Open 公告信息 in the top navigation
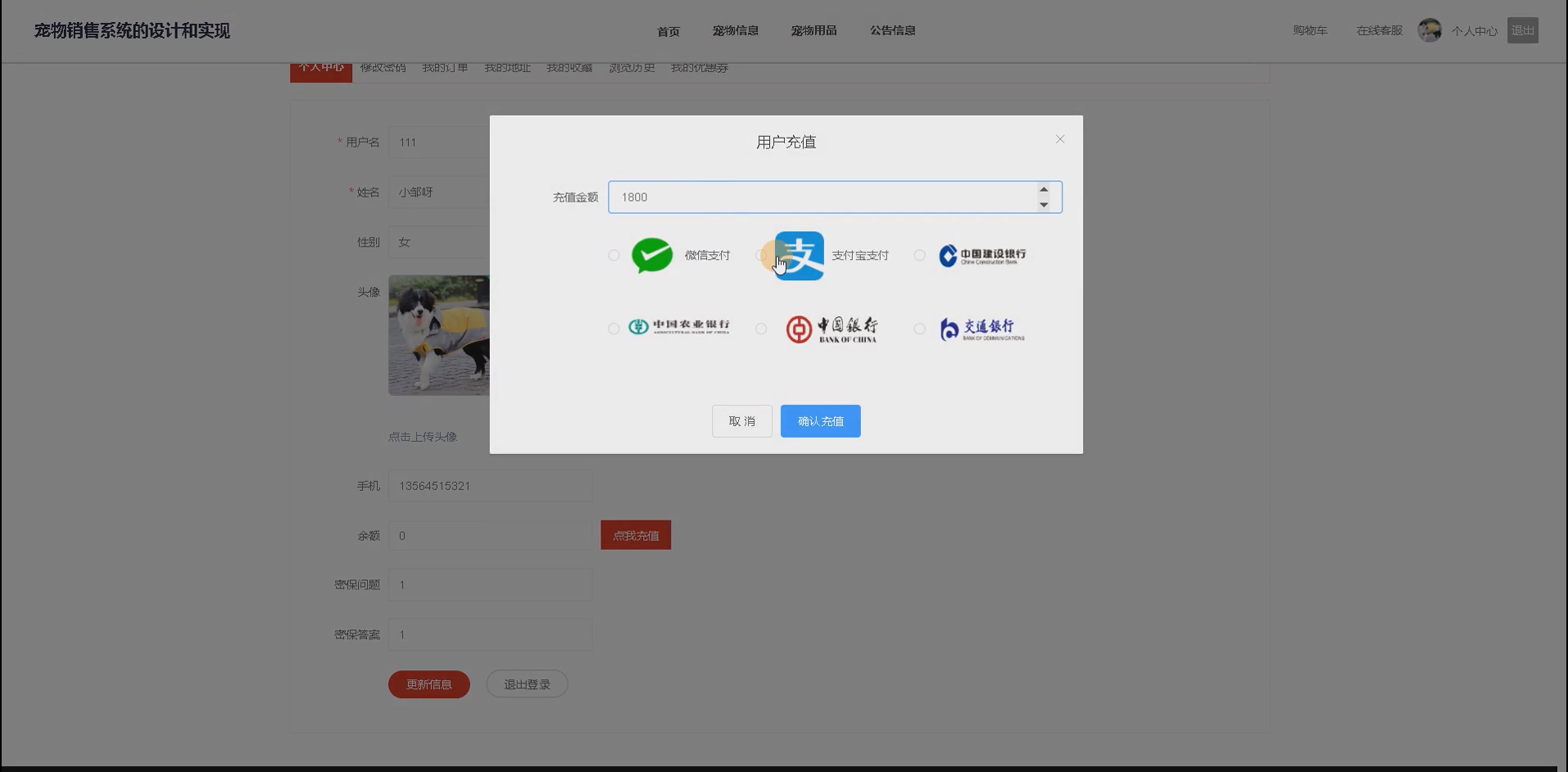Image resolution: width=1568 pixels, height=772 pixels. (892, 30)
